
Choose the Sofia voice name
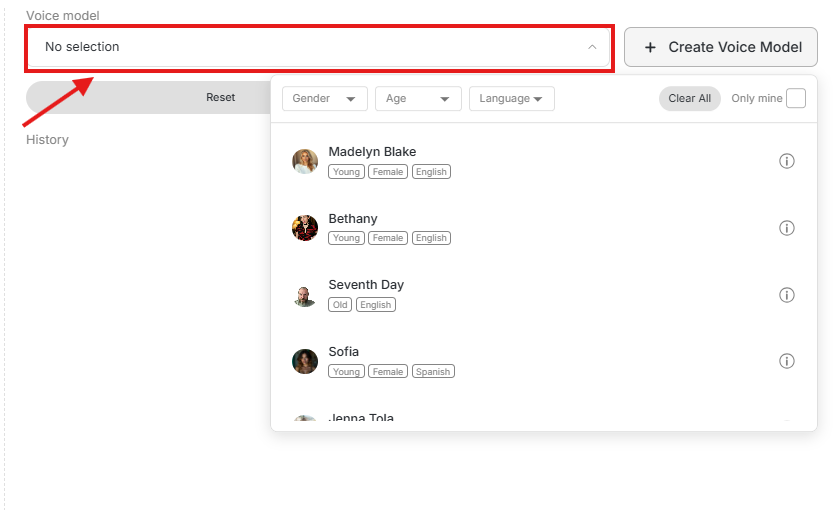click(344, 352)
